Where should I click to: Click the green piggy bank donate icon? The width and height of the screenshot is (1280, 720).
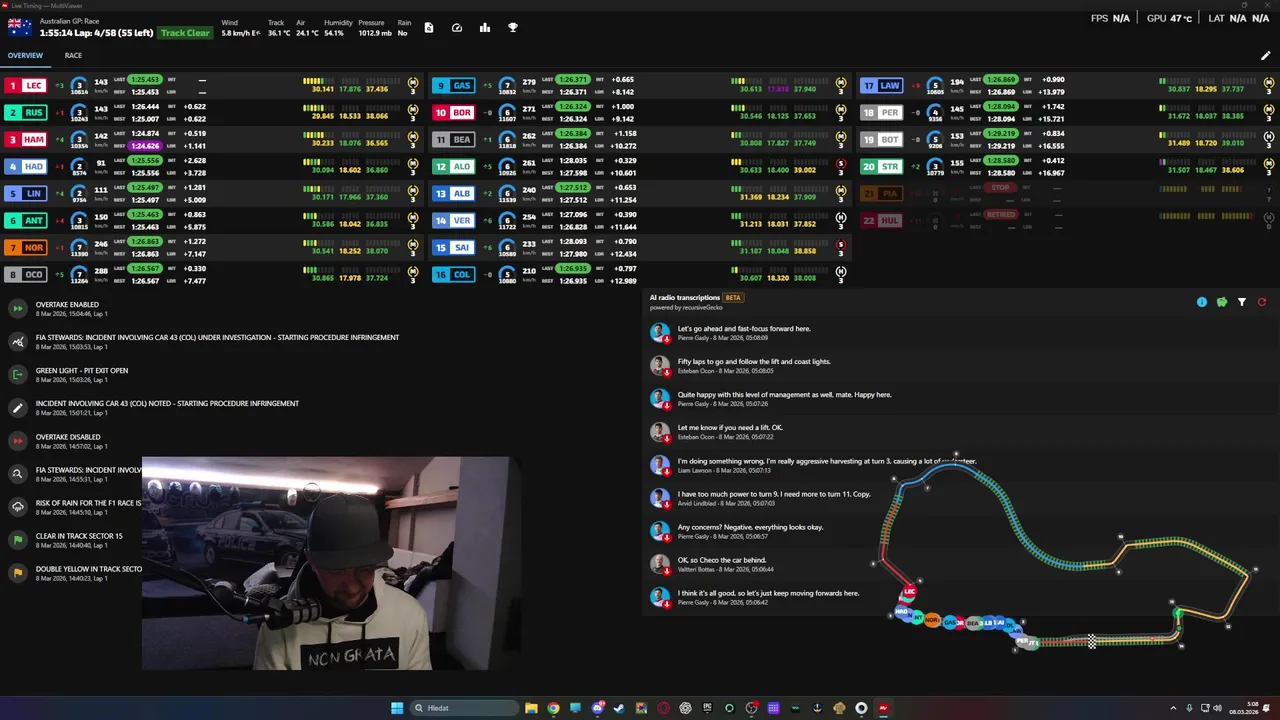click(x=1222, y=302)
